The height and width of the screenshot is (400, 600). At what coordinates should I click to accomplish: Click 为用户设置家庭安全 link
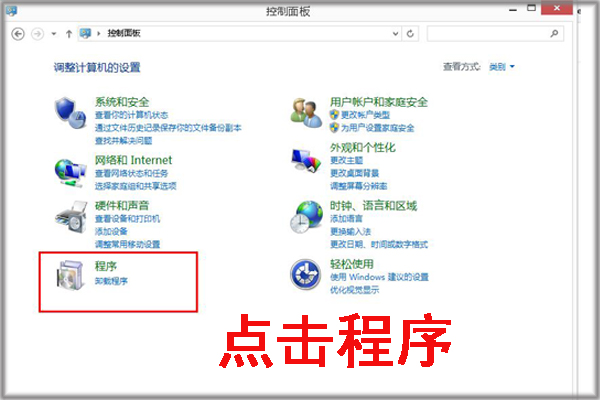(x=377, y=128)
